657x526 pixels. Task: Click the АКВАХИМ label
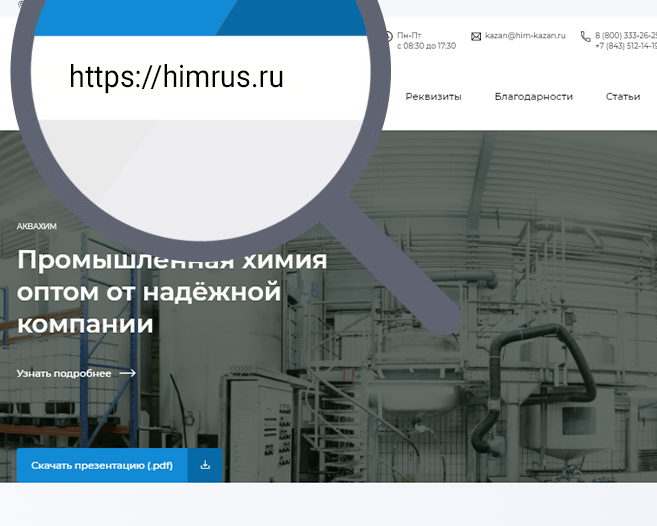tap(36, 226)
